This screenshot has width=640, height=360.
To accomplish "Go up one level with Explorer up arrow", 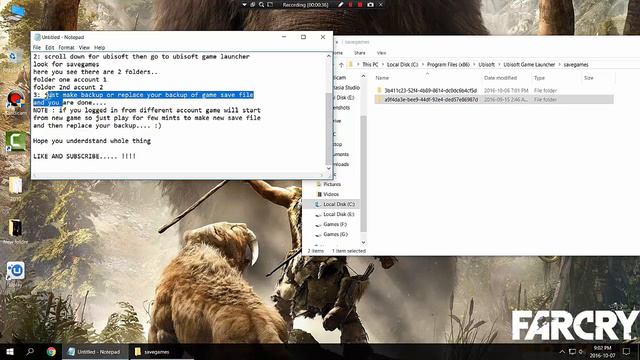I will click(341, 64).
